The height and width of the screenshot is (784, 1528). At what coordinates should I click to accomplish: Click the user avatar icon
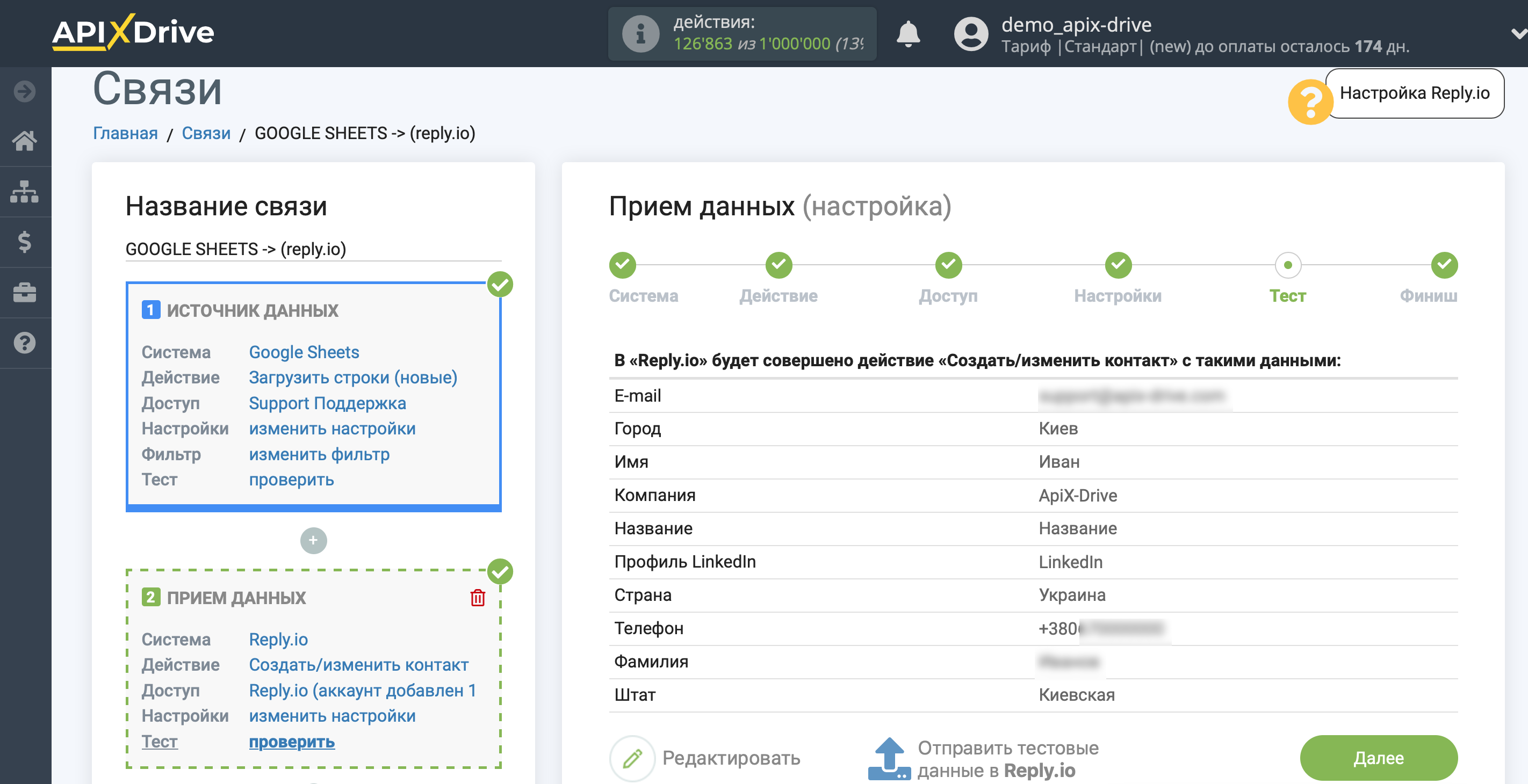[971, 34]
